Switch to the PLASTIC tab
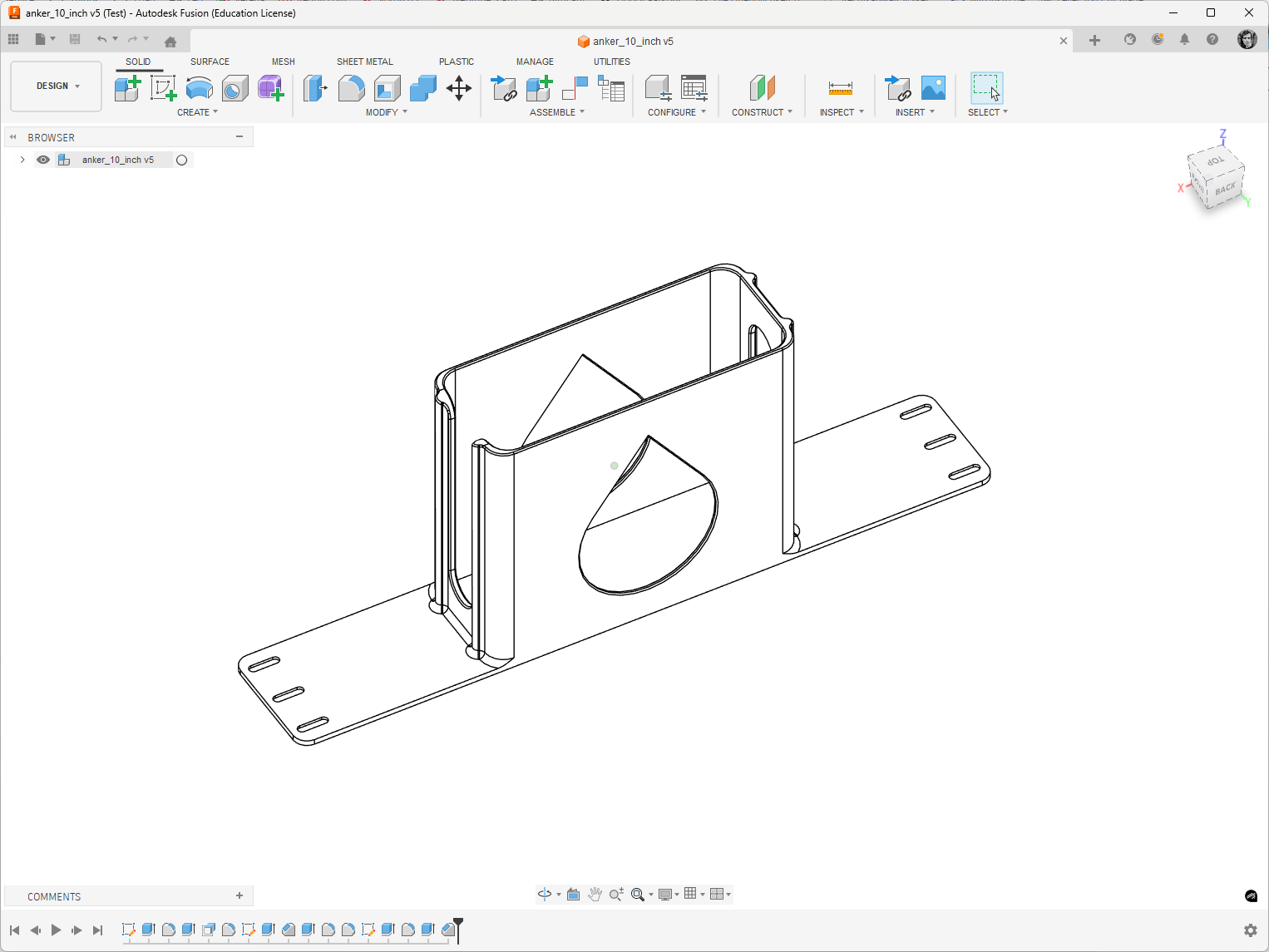 click(457, 62)
